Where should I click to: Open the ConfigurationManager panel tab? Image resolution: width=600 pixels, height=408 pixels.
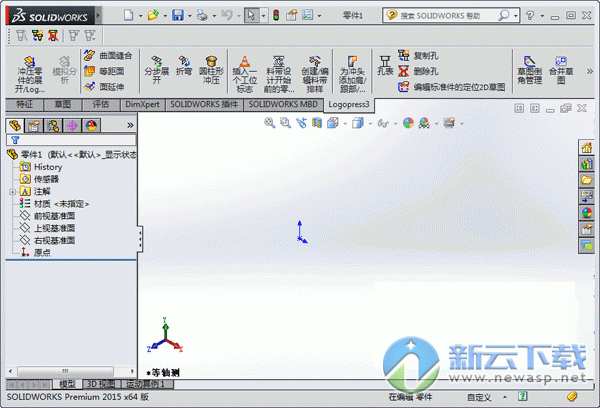pos(53,126)
